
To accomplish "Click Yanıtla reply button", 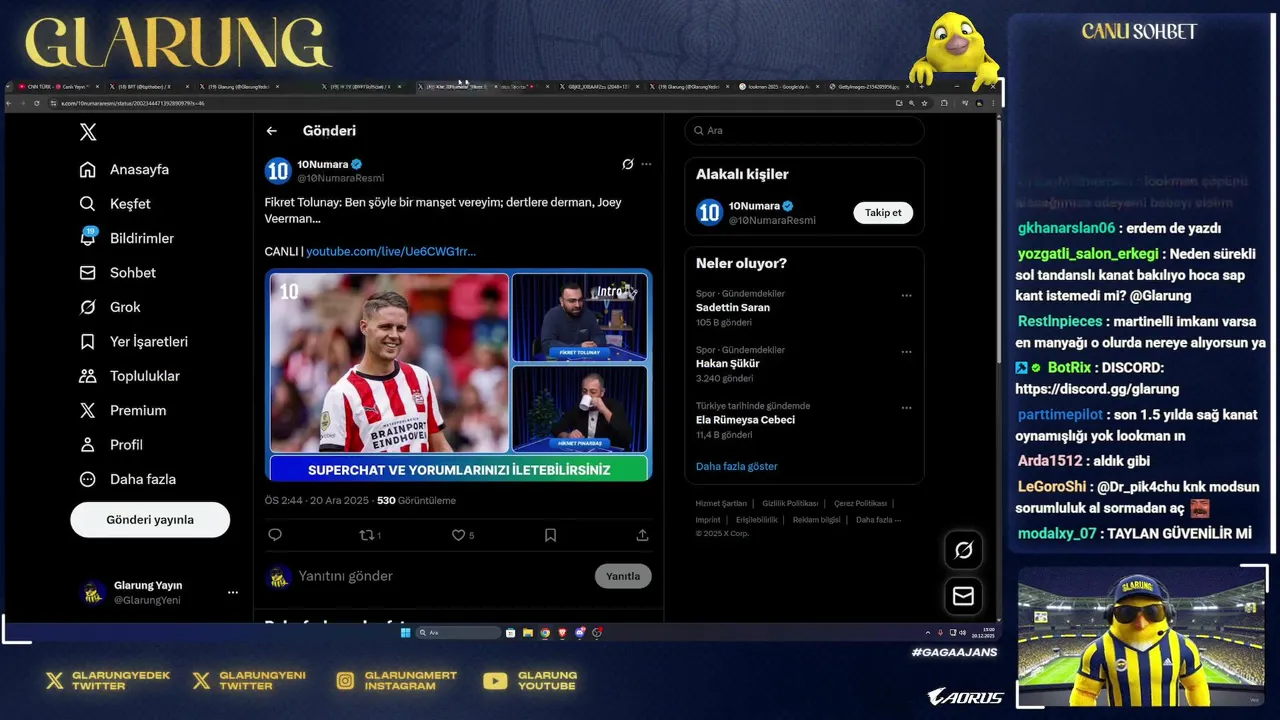I will 623,576.
